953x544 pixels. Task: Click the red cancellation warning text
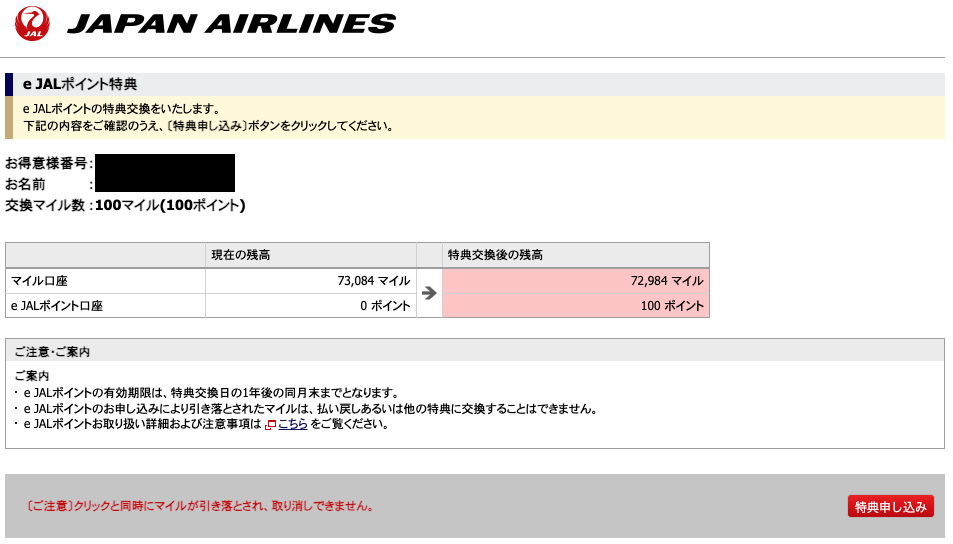tap(200, 506)
